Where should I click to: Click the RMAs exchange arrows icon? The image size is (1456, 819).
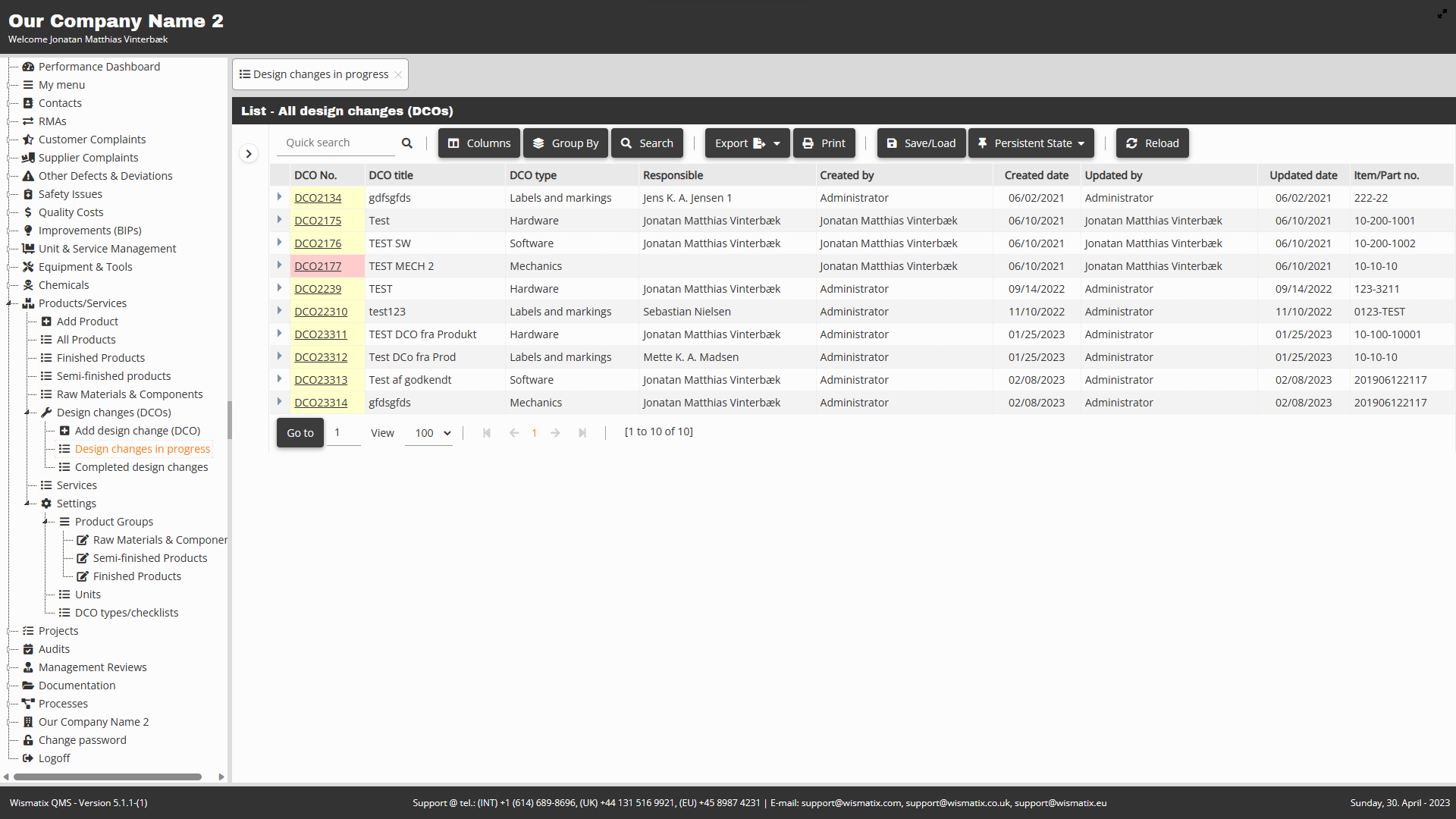[28, 121]
